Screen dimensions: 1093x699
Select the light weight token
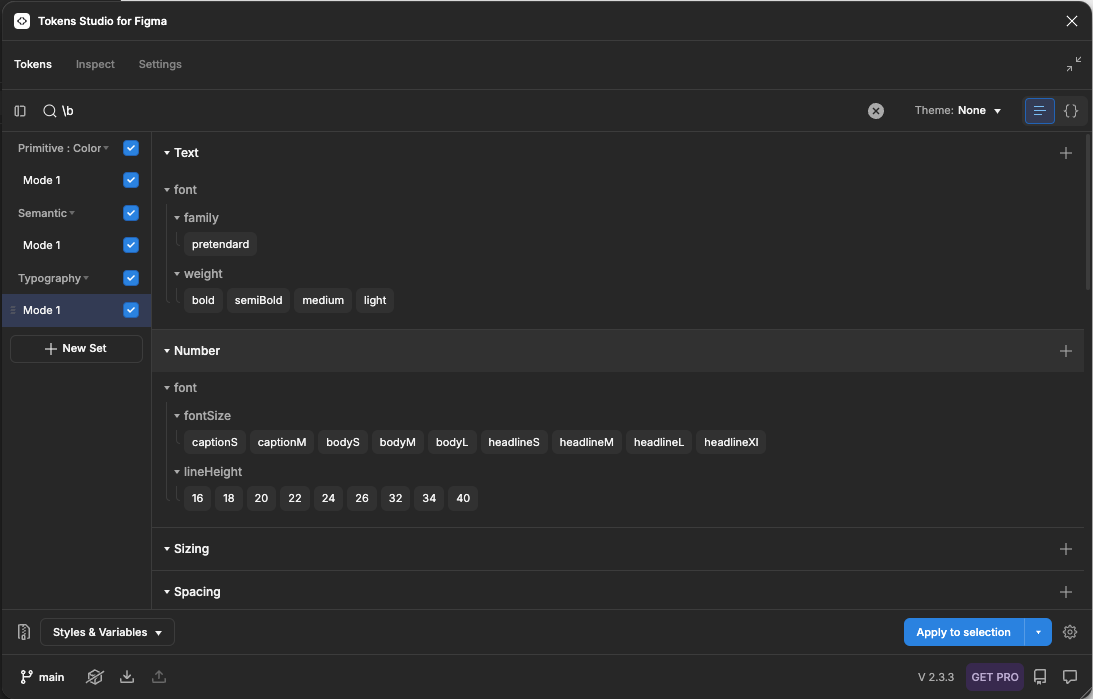point(374,300)
